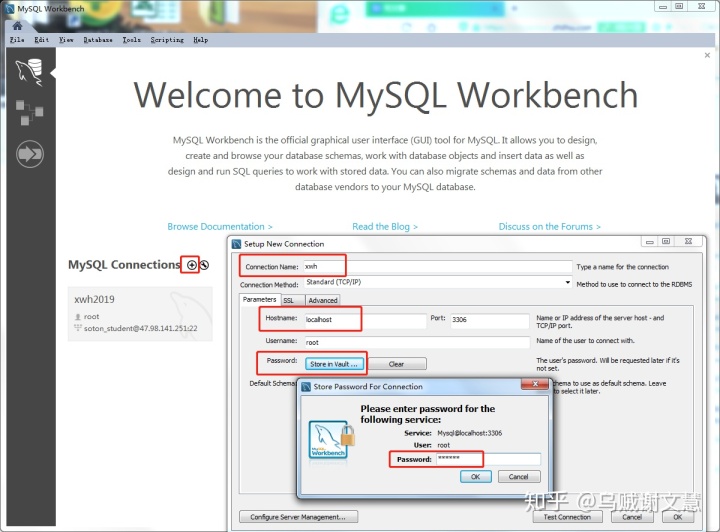Click Store in Vault button

pos(334,364)
